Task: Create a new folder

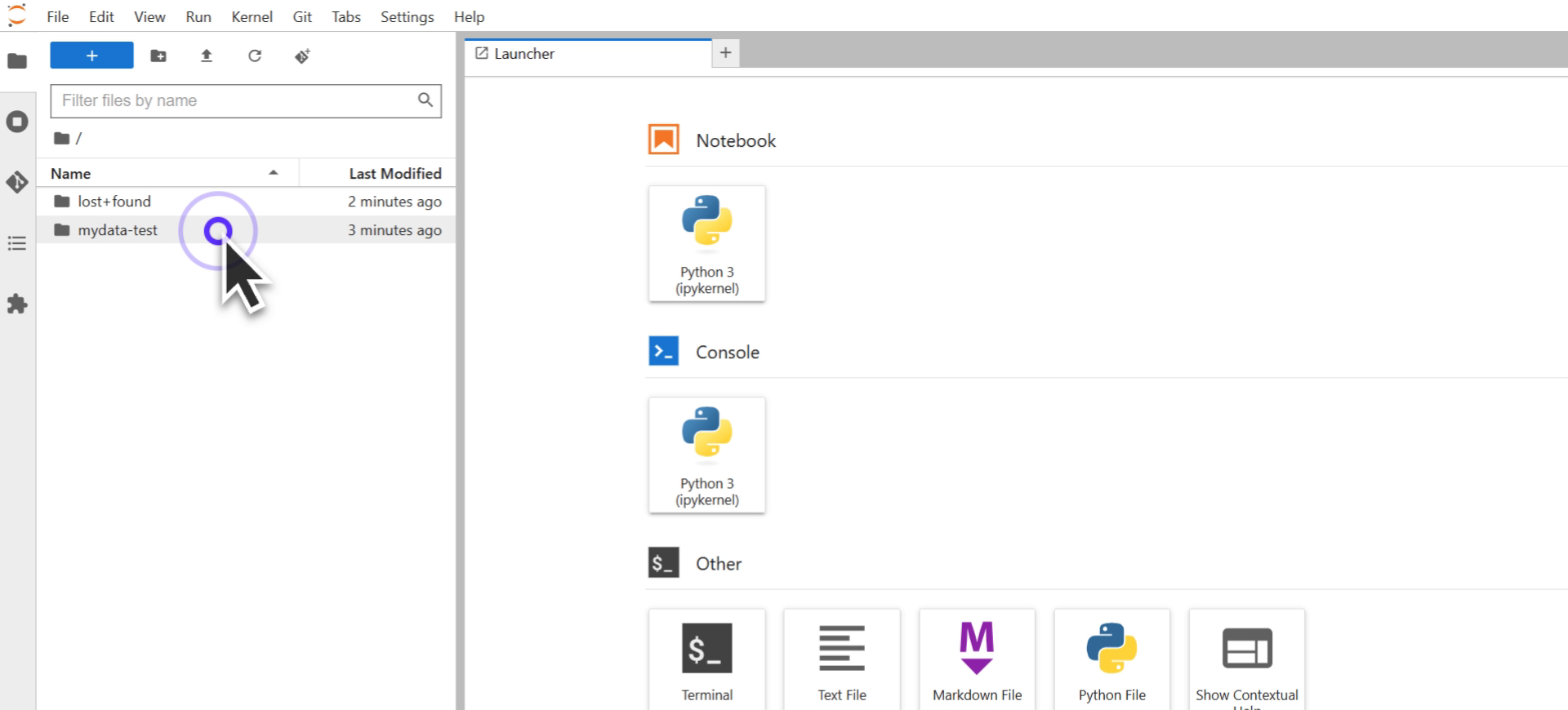Action: point(158,55)
